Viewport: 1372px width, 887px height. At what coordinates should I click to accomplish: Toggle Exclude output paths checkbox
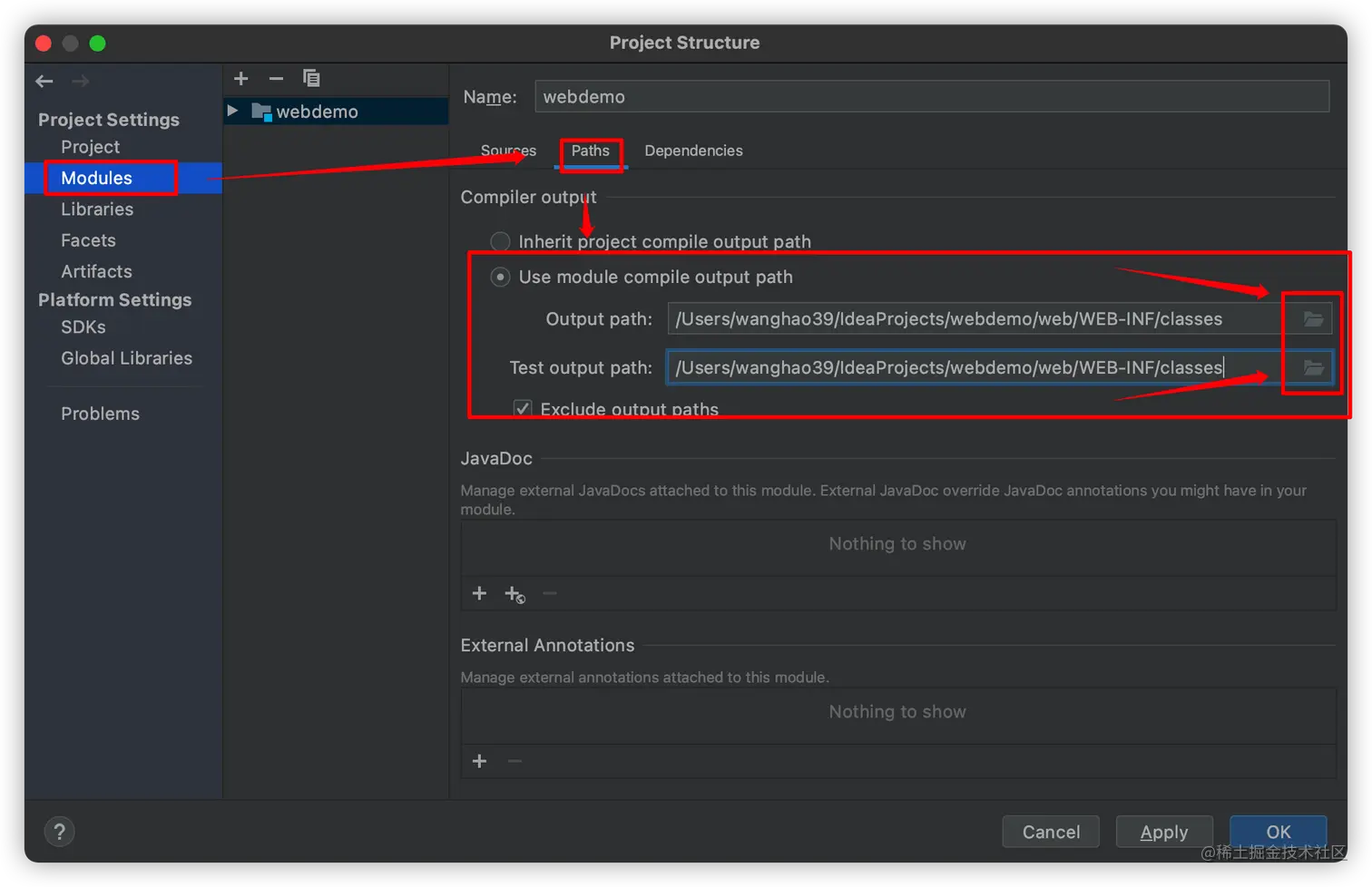(x=523, y=409)
